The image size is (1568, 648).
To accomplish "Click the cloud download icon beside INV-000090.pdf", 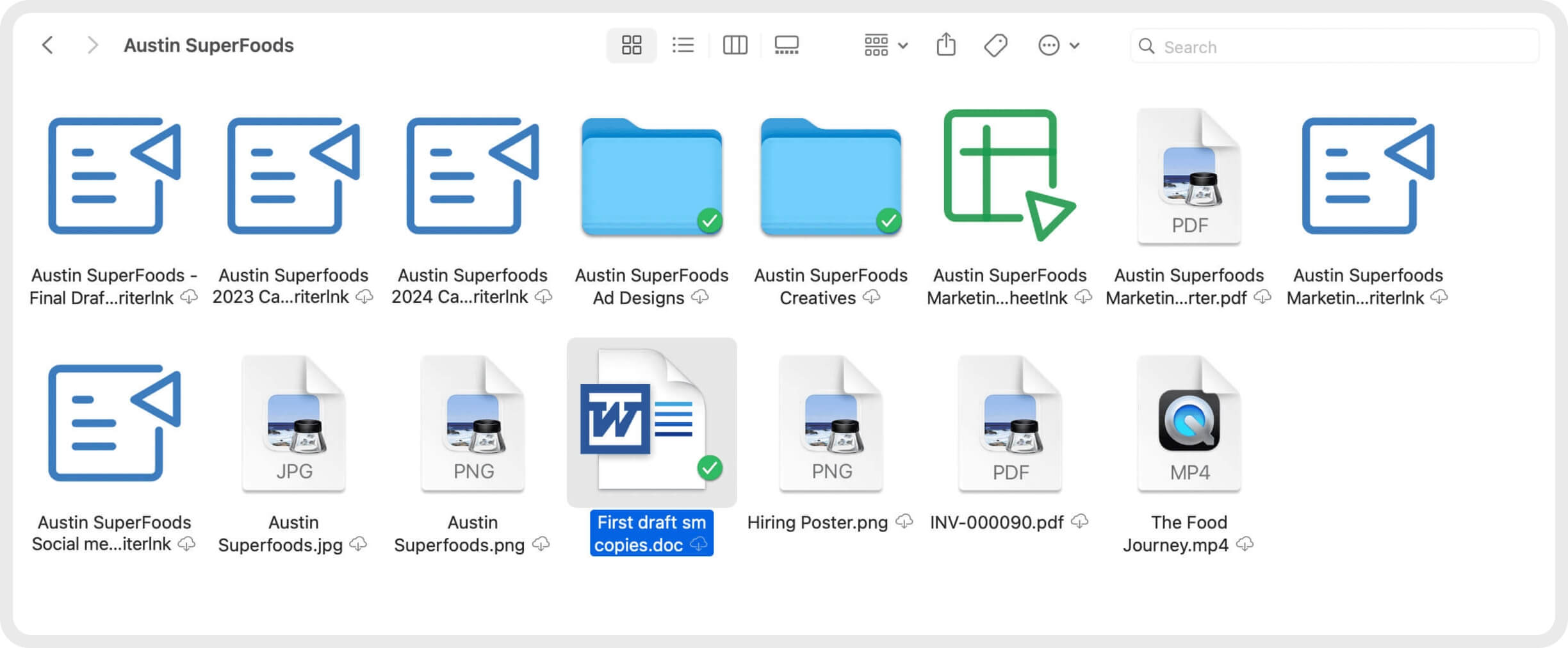I will 1080,521.
